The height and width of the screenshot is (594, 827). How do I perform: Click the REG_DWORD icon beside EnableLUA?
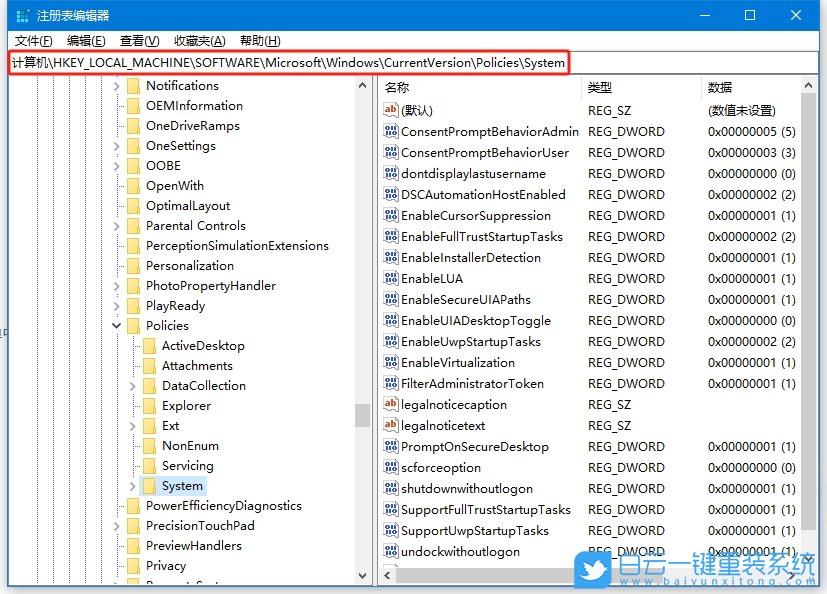point(390,278)
